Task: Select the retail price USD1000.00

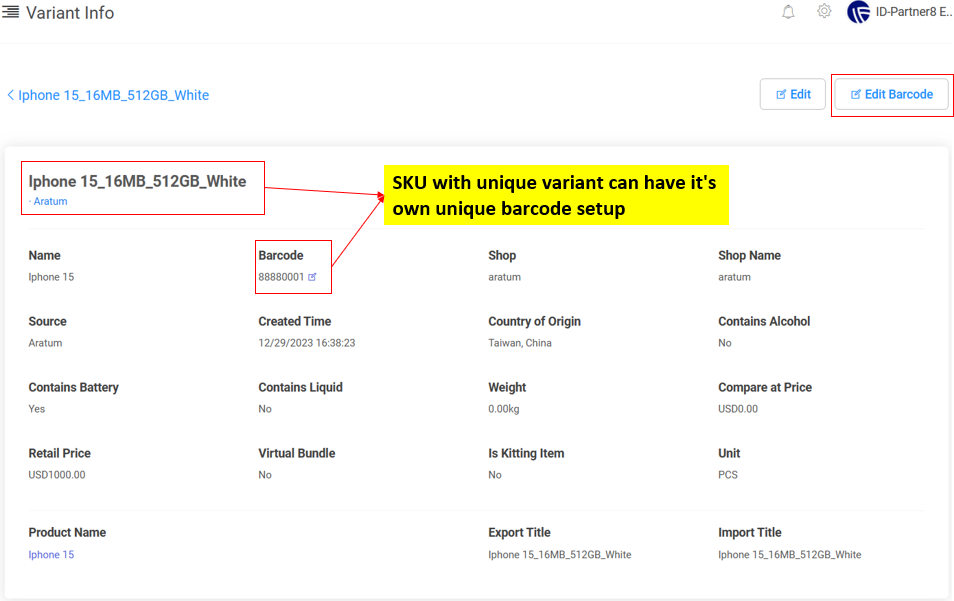Action: pyautogui.click(x=57, y=475)
